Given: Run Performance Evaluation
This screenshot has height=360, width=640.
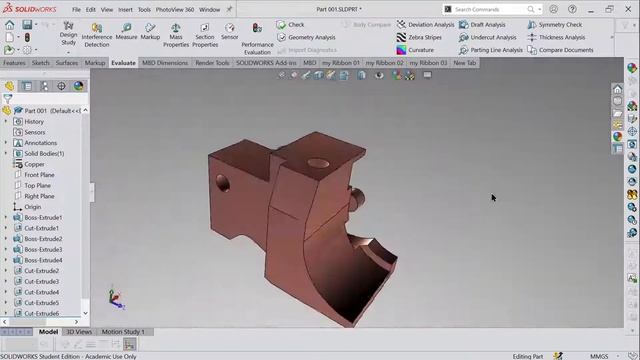Looking at the screenshot, I should tap(257, 39).
